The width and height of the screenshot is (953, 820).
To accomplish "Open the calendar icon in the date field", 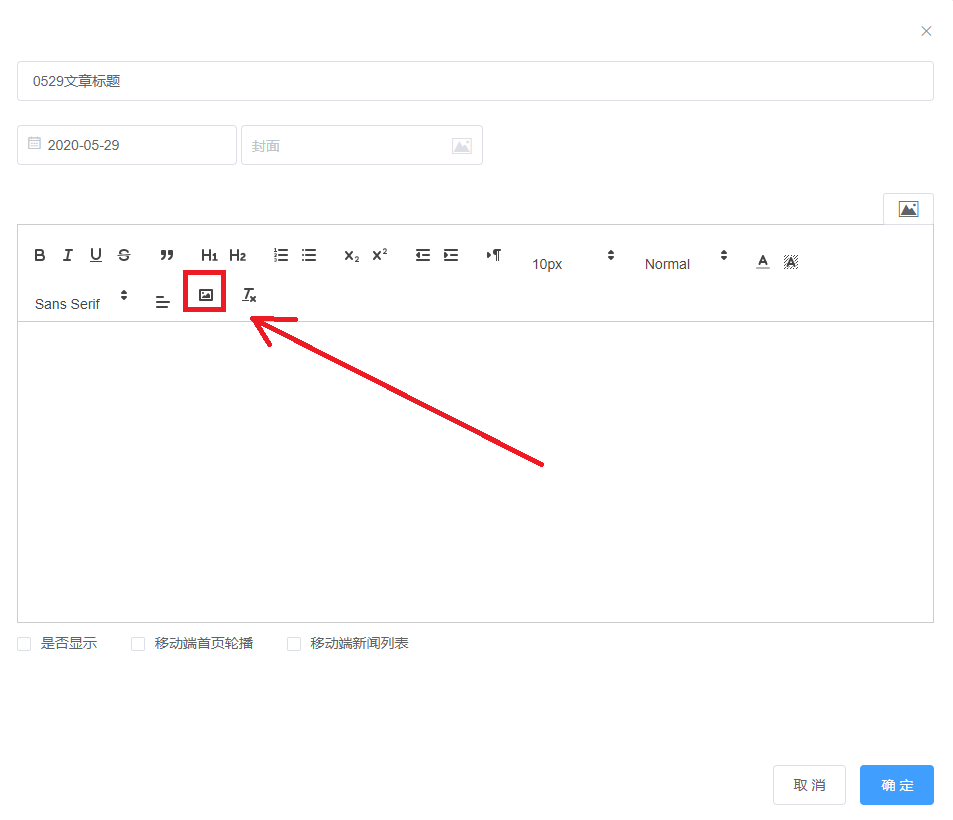I will [x=35, y=143].
